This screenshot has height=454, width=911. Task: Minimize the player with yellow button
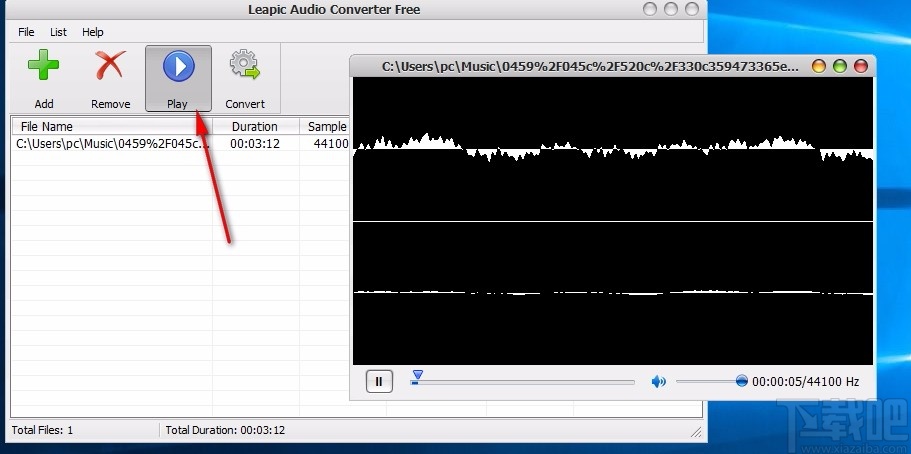pos(819,66)
